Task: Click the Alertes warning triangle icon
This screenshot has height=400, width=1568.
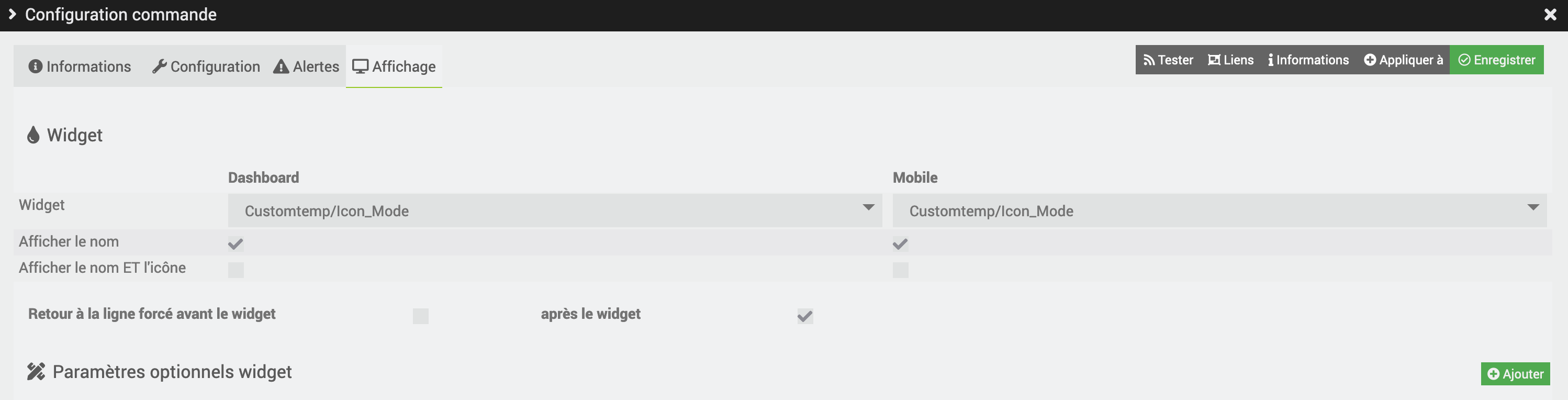Action: 281,66
